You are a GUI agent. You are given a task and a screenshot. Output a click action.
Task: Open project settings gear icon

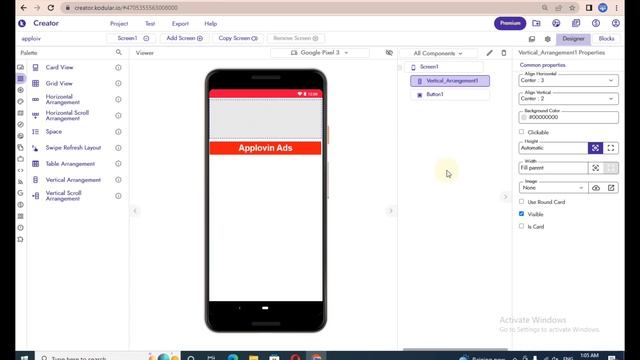[x=547, y=39]
